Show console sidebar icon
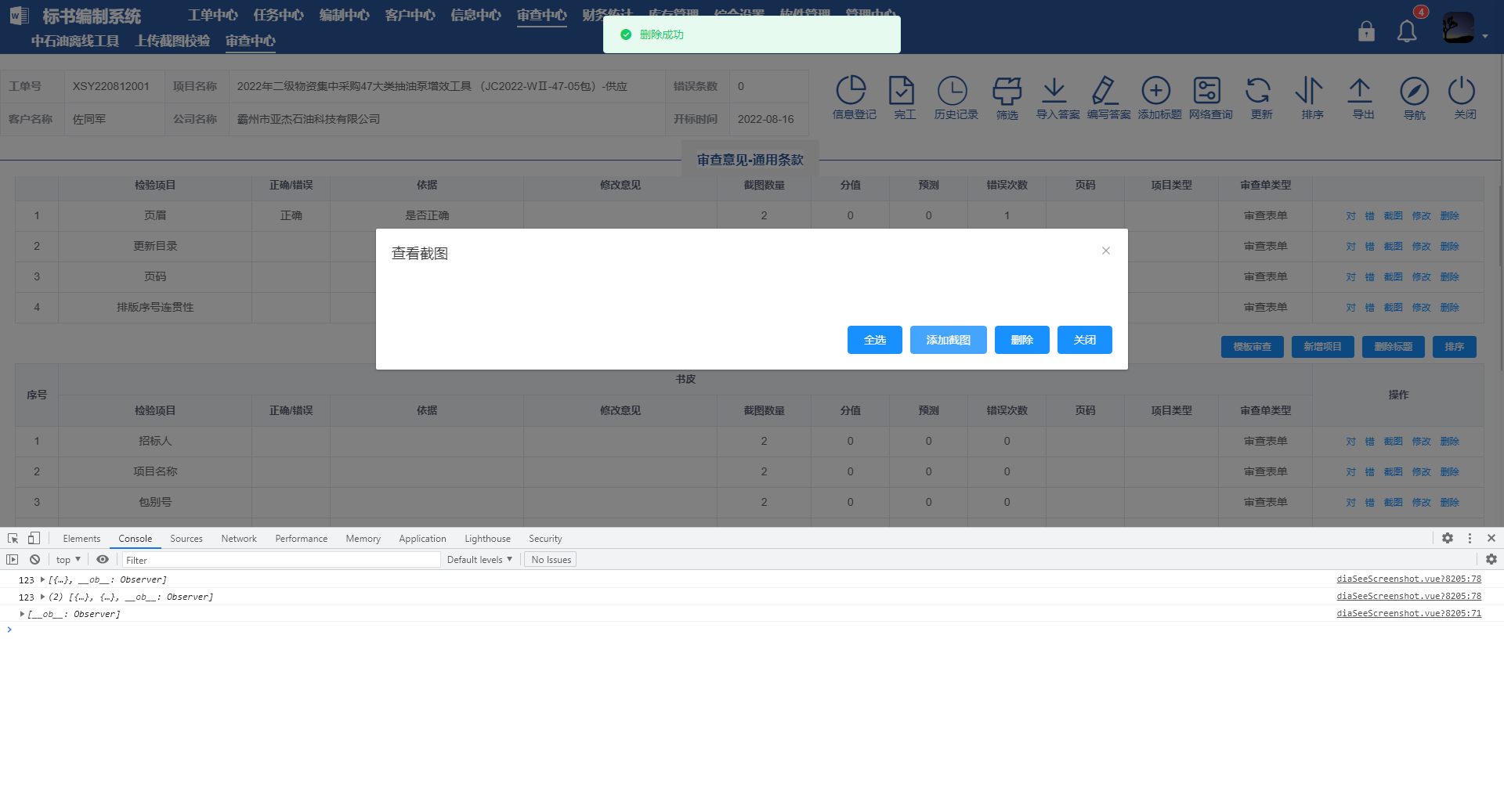The height and width of the screenshot is (812, 1504). pos(13,559)
